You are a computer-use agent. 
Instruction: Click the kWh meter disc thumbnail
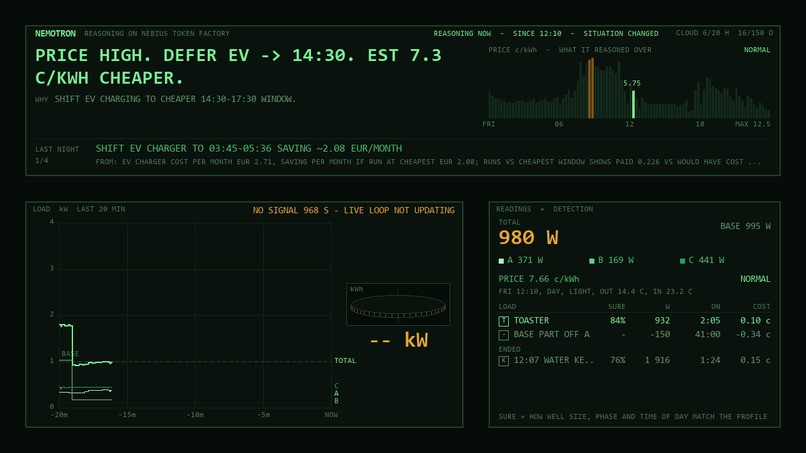tap(398, 304)
